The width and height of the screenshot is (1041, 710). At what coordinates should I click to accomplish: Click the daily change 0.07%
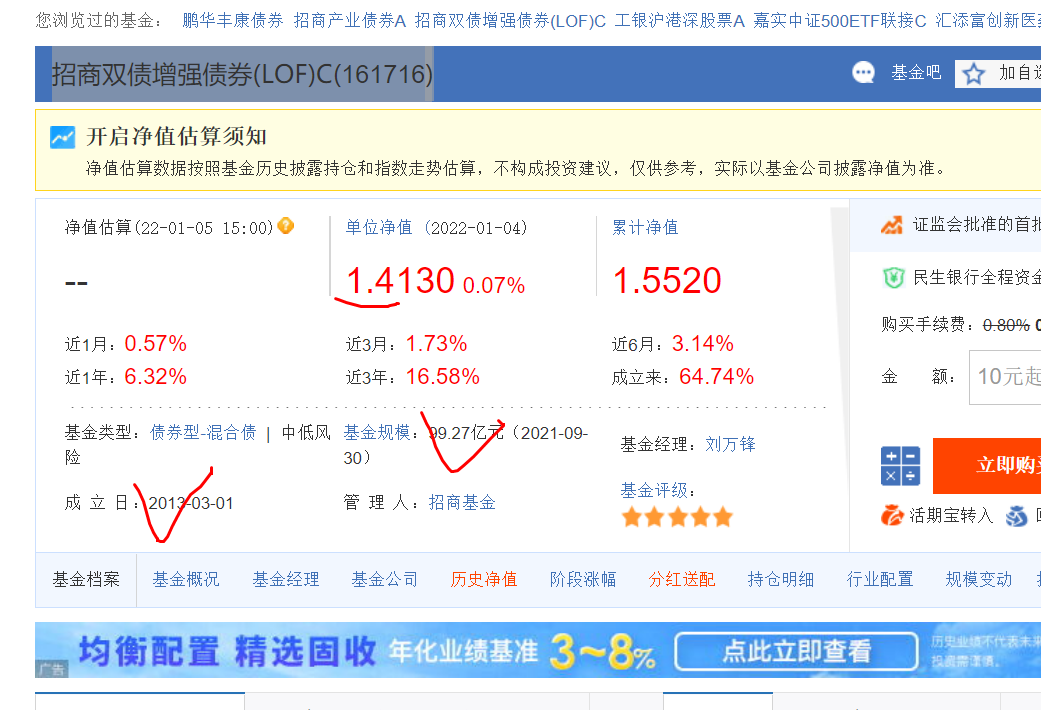[x=494, y=286]
